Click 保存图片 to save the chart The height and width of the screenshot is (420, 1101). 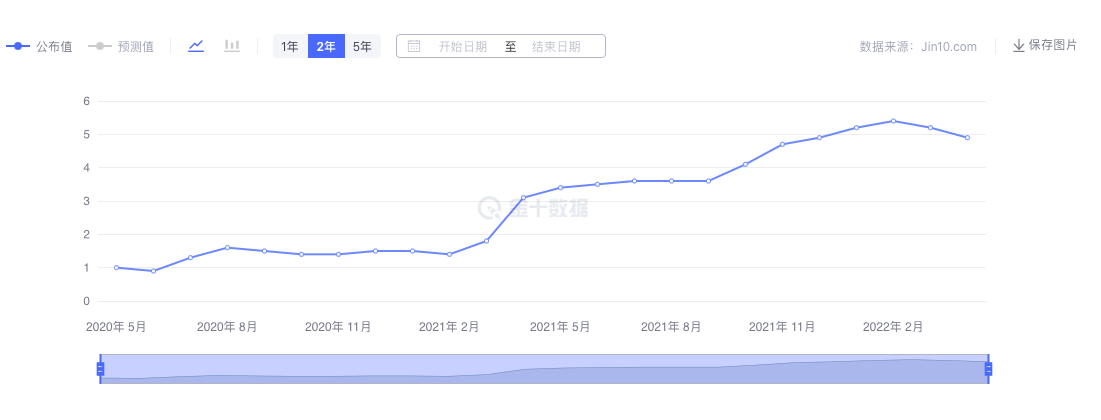(1053, 46)
